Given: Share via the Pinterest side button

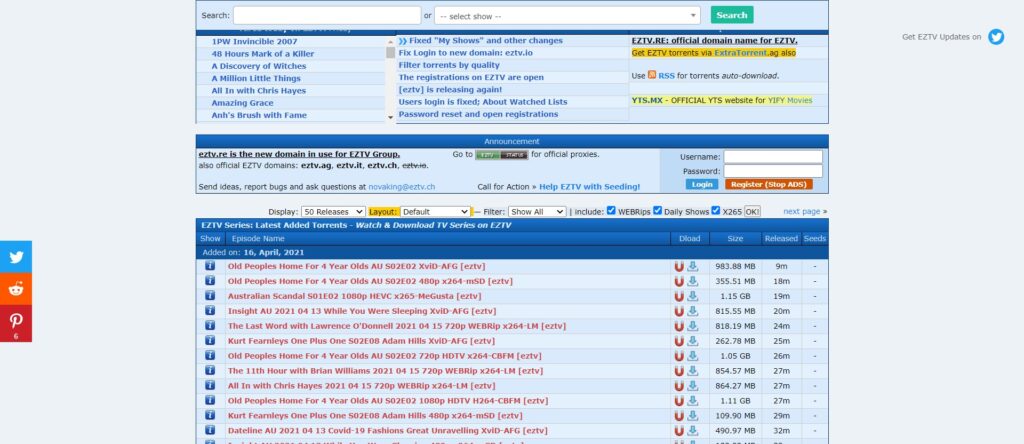Looking at the screenshot, I should coord(16,323).
